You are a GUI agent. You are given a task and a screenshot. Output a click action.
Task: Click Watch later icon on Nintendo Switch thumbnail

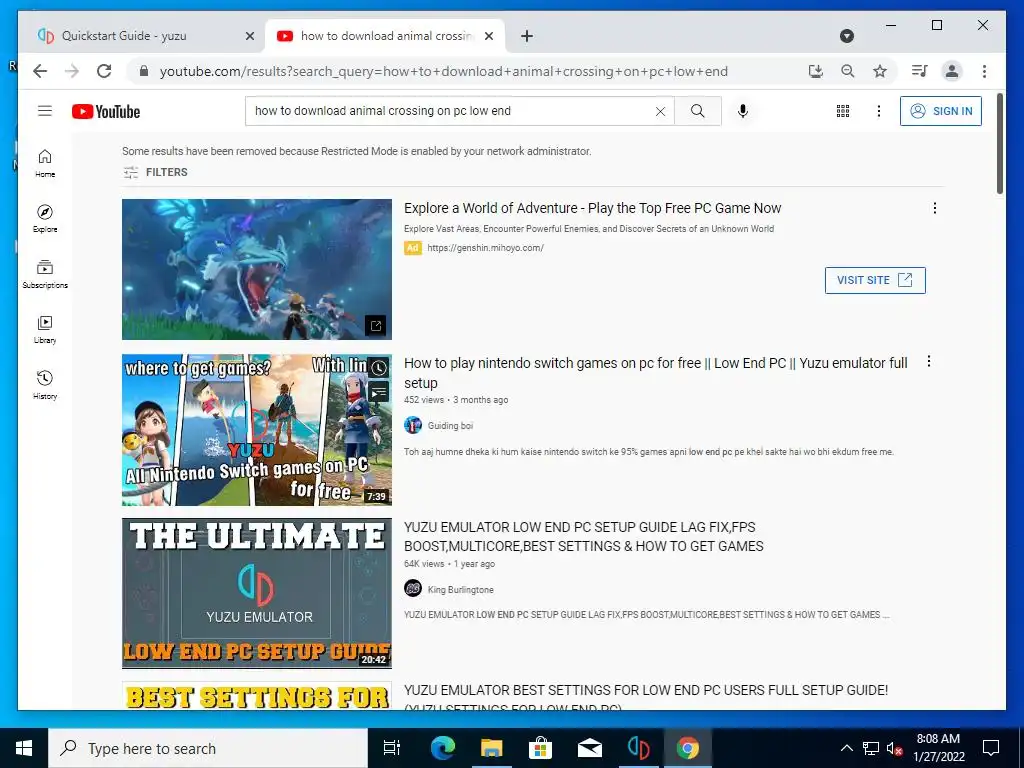[x=379, y=368]
